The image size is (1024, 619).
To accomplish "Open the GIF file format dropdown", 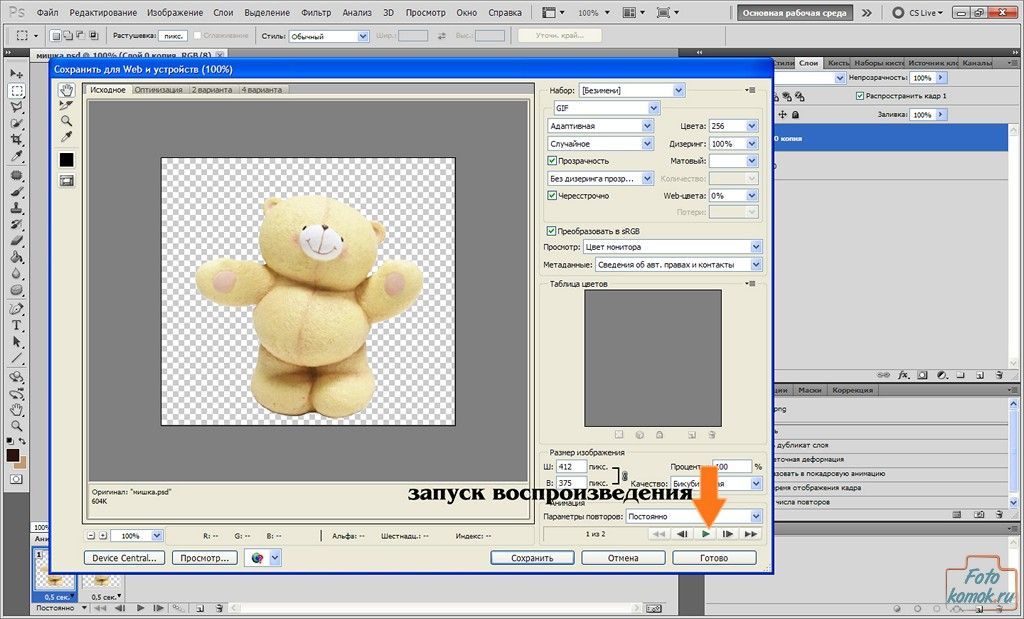I will (x=654, y=108).
